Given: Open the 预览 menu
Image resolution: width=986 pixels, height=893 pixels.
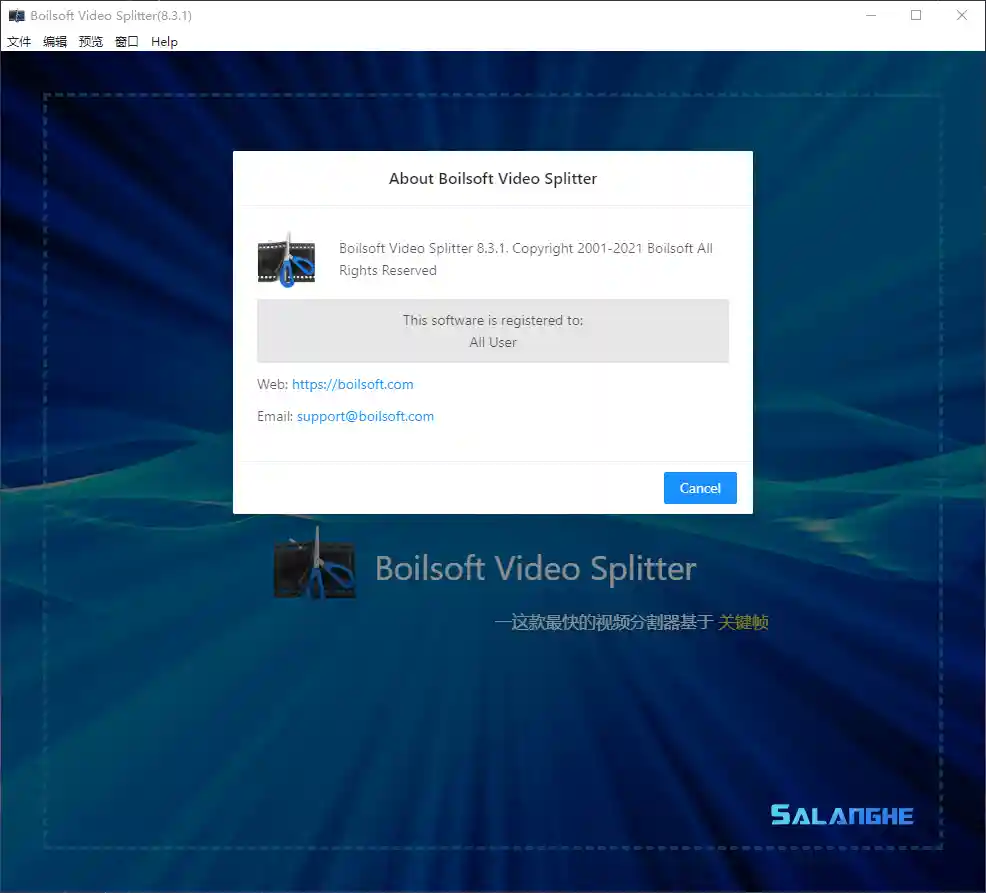Looking at the screenshot, I should click(91, 41).
